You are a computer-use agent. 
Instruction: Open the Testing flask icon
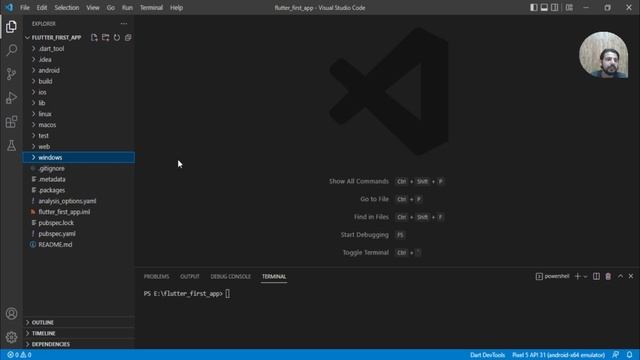coord(11,145)
